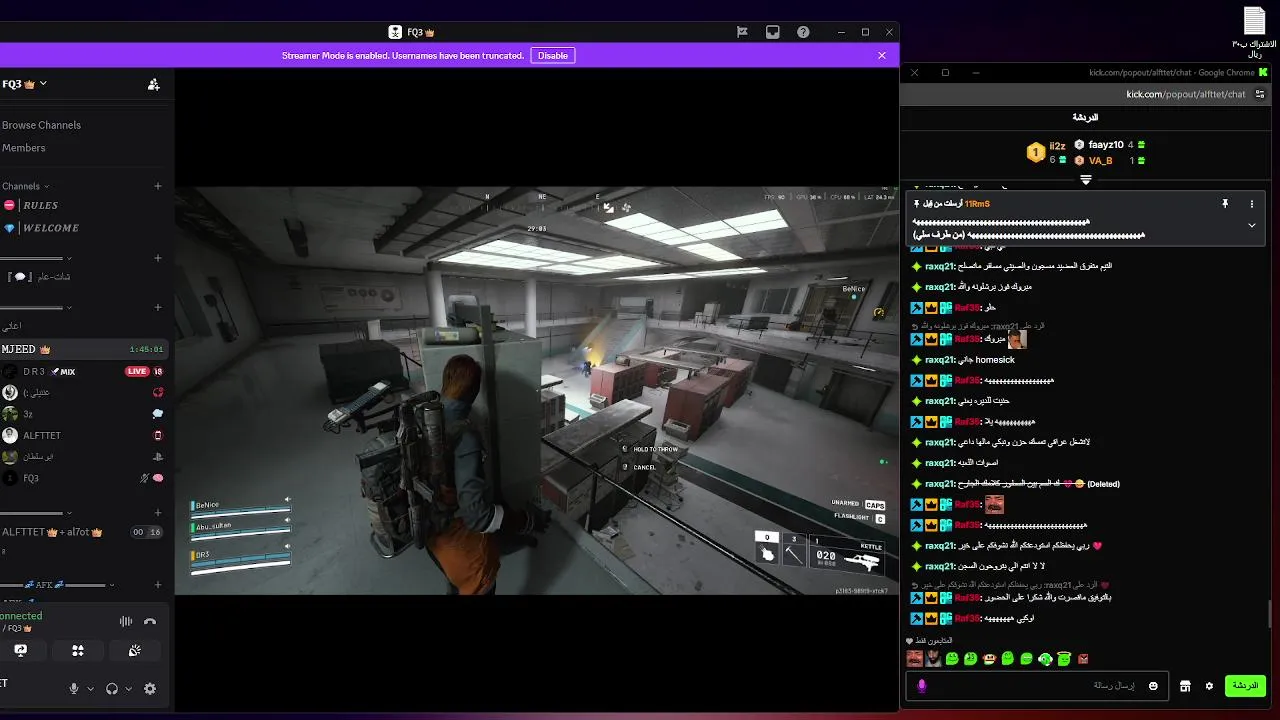The image size is (1280, 720).
Task: Click the share your screen button
Action: point(20,650)
